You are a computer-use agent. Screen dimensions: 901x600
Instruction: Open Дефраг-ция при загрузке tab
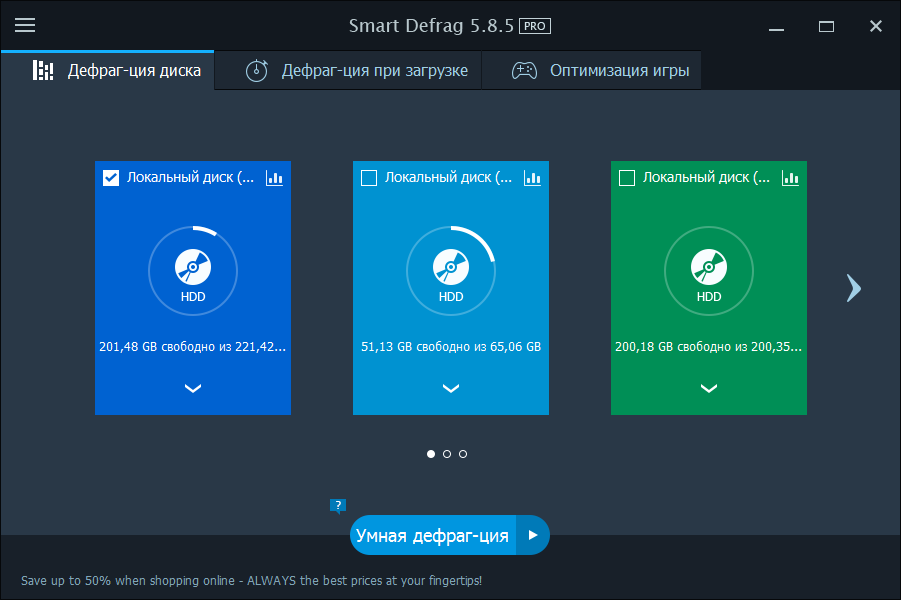point(348,70)
